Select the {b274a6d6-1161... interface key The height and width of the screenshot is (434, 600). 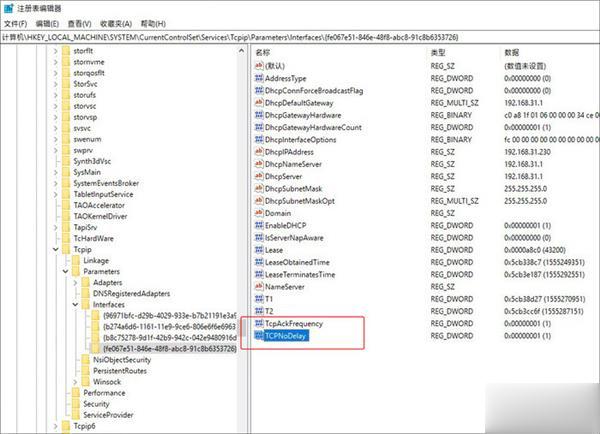[x=170, y=327]
